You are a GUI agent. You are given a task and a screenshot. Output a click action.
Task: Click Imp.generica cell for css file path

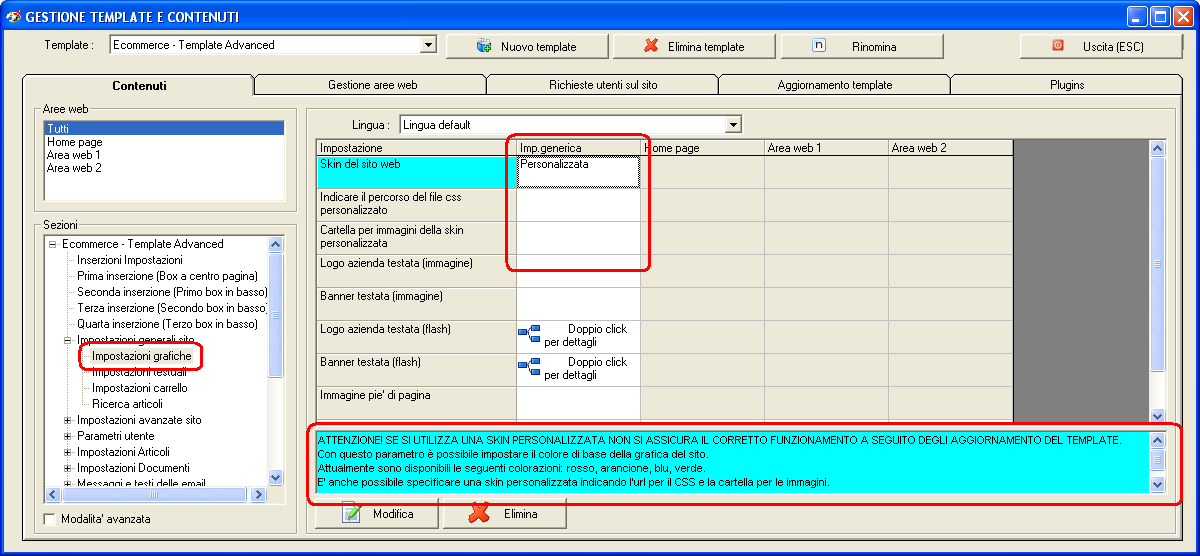pos(578,205)
